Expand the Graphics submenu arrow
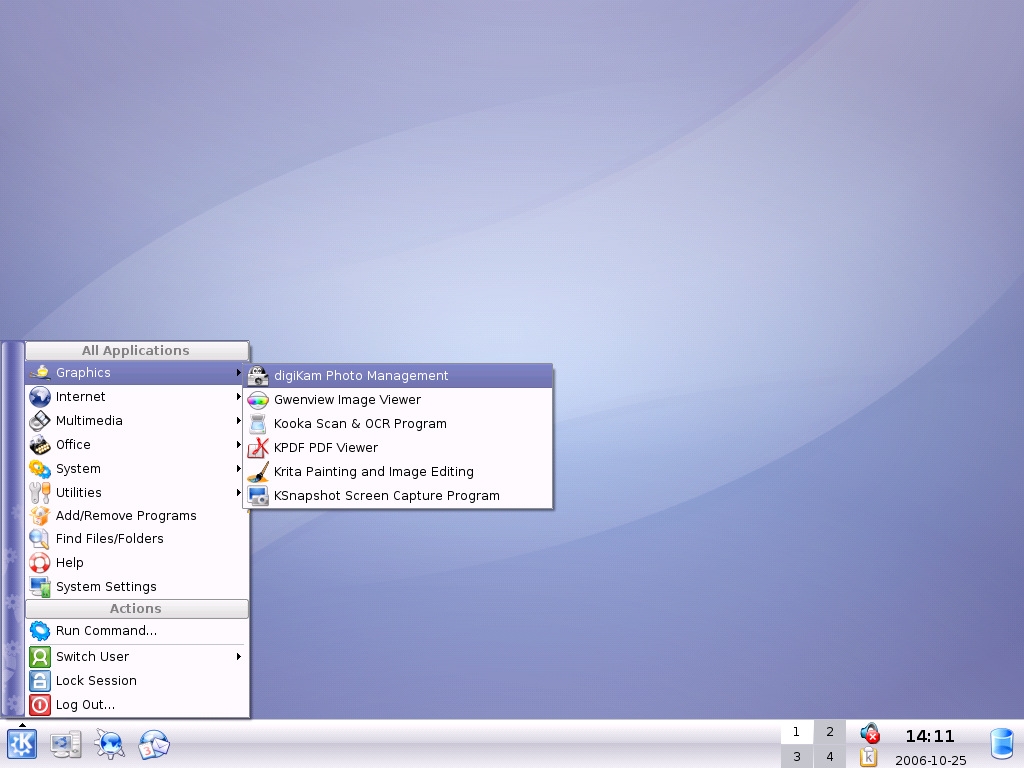Viewport: 1024px width, 768px height. pos(239,373)
